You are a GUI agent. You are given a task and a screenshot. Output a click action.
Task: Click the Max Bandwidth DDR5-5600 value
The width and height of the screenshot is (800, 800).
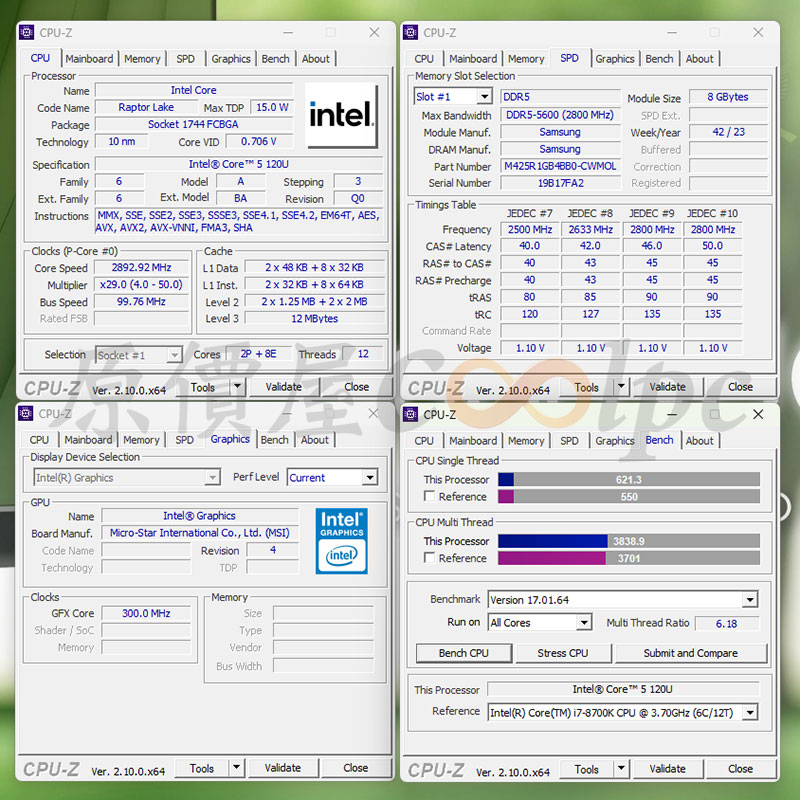click(x=560, y=115)
